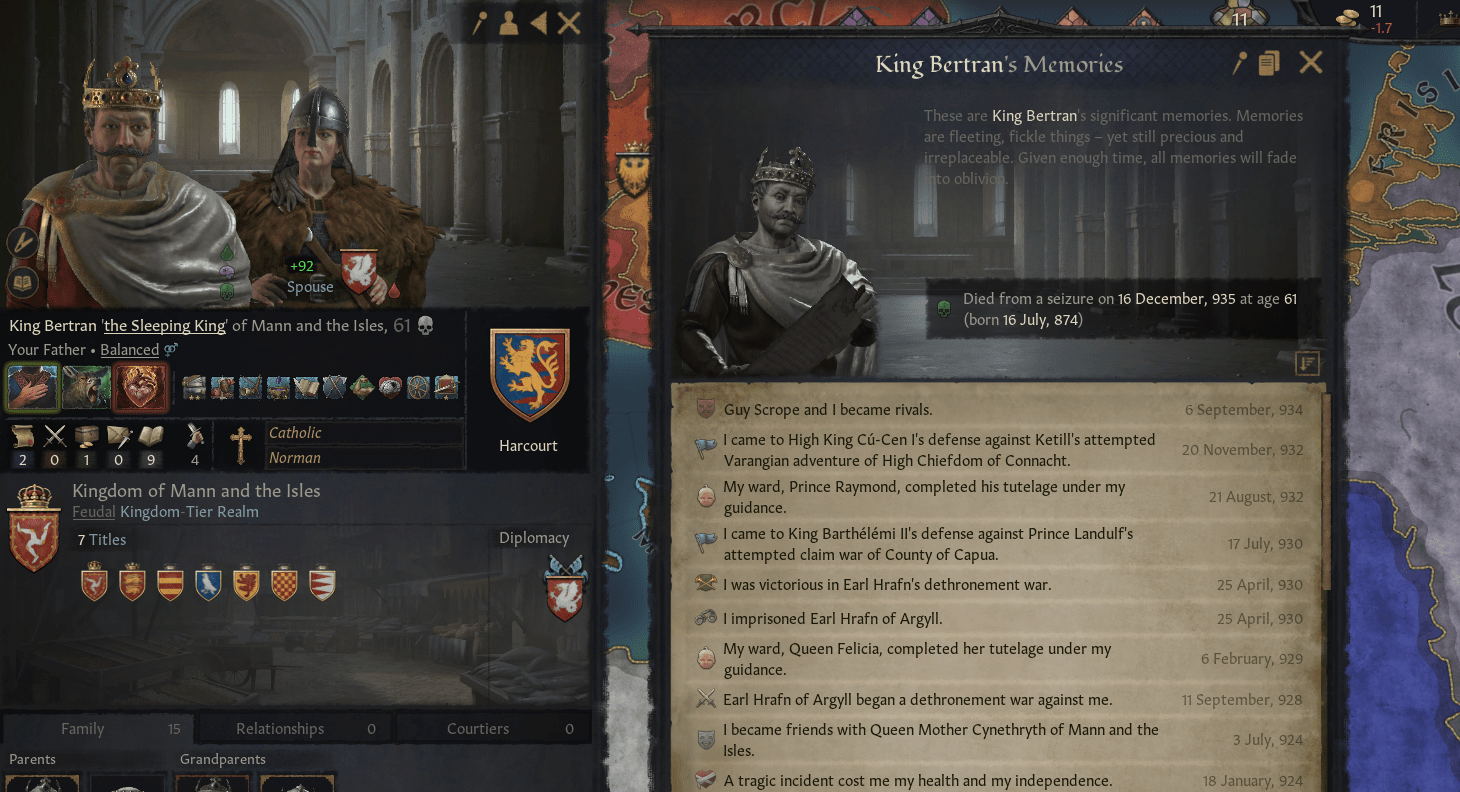Viewport: 1460px width, 792px height.
Task: Click the Catholic faith cross icon
Action: (240, 445)
